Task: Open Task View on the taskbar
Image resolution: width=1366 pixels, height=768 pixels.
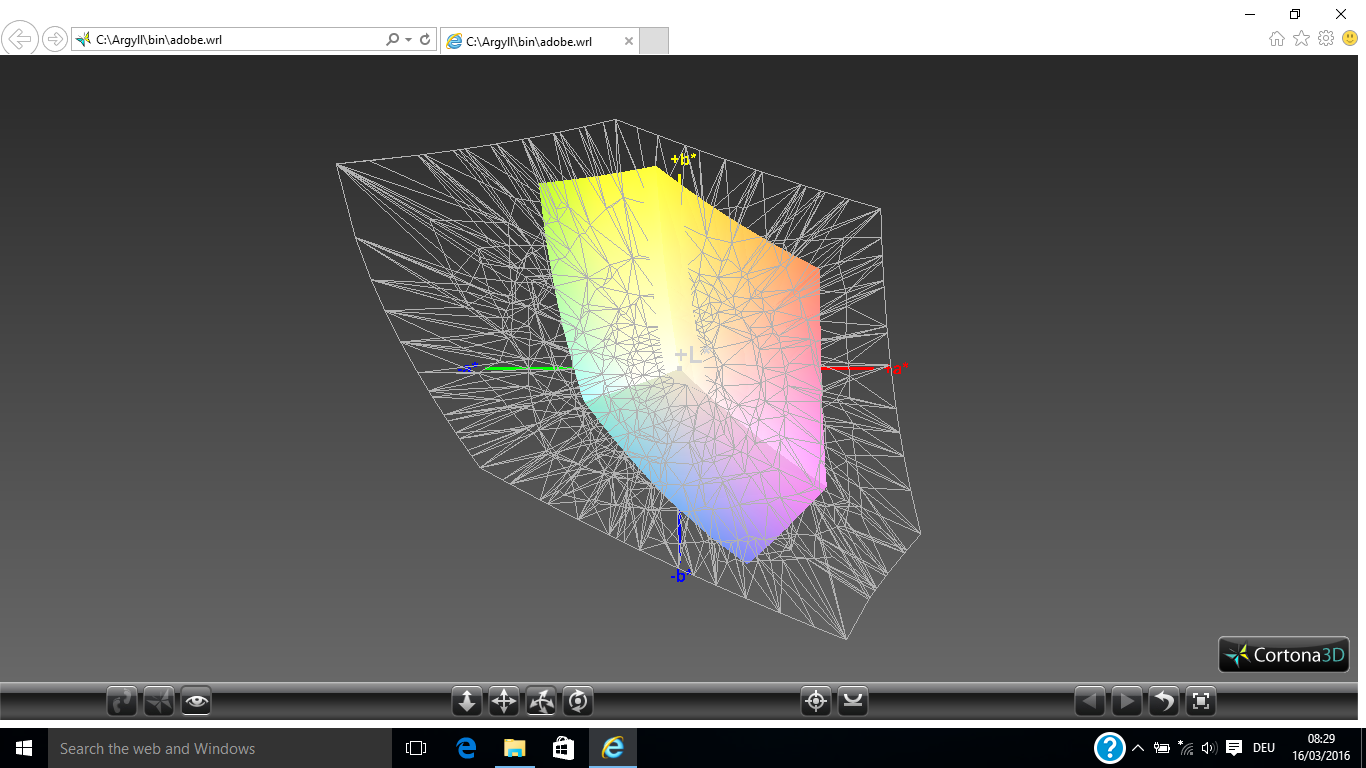Action: click(416, 748)
